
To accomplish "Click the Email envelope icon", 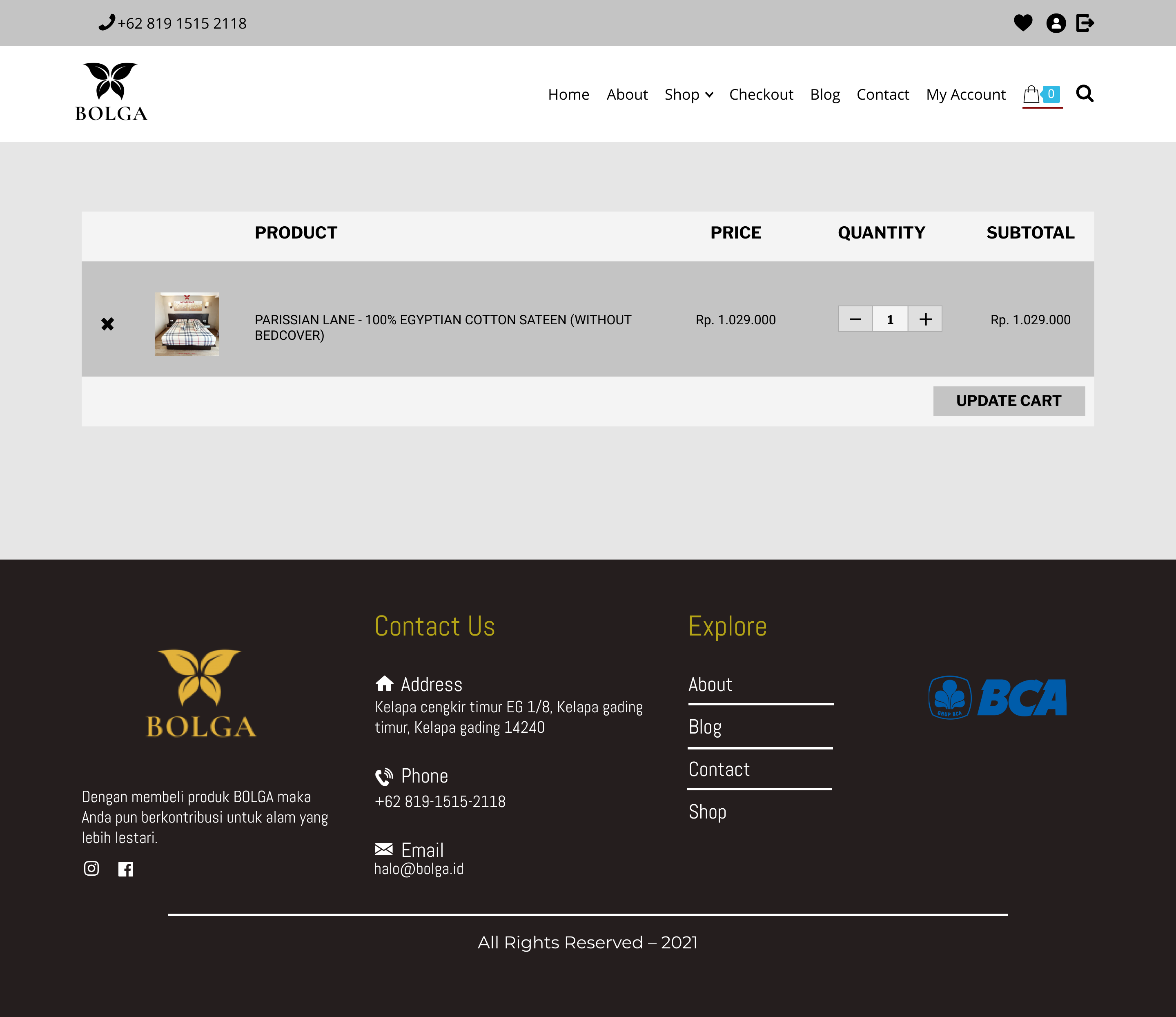I will click(384, 850).
